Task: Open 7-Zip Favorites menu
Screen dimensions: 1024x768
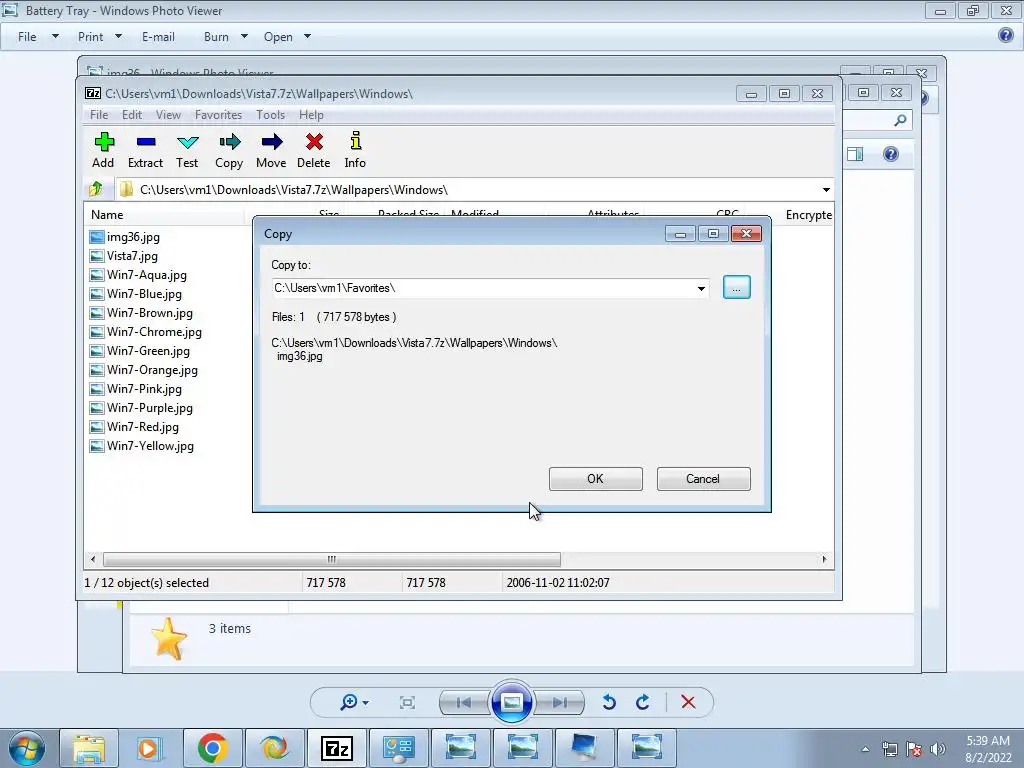Action: tap(219, 115)
